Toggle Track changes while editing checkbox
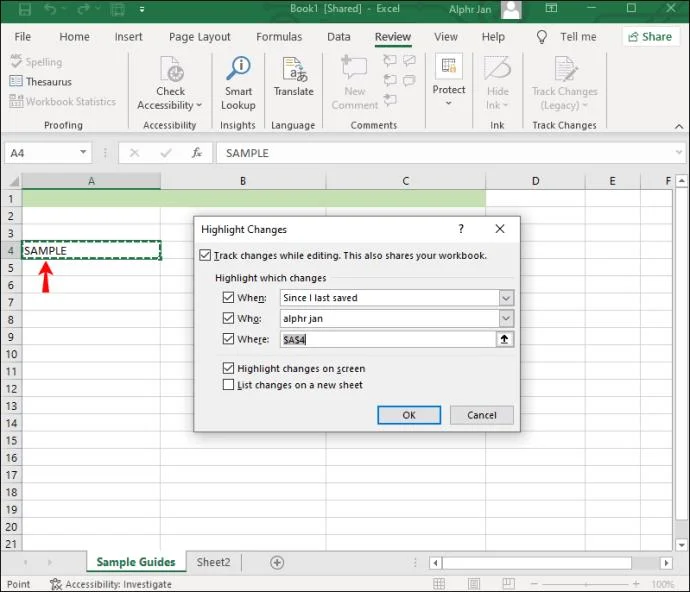This screenshot has width=690, height=592. (x=205, y=255)
